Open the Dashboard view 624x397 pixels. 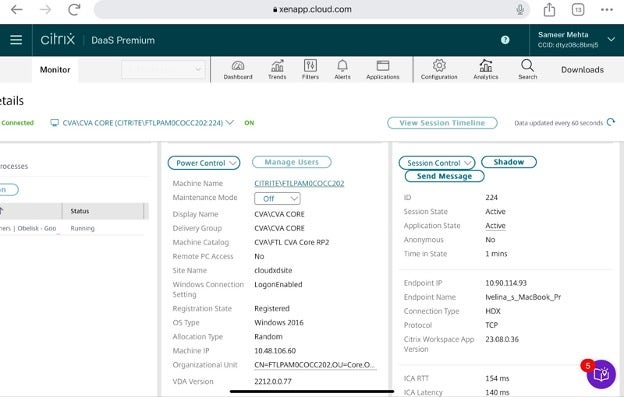point(238,70)
